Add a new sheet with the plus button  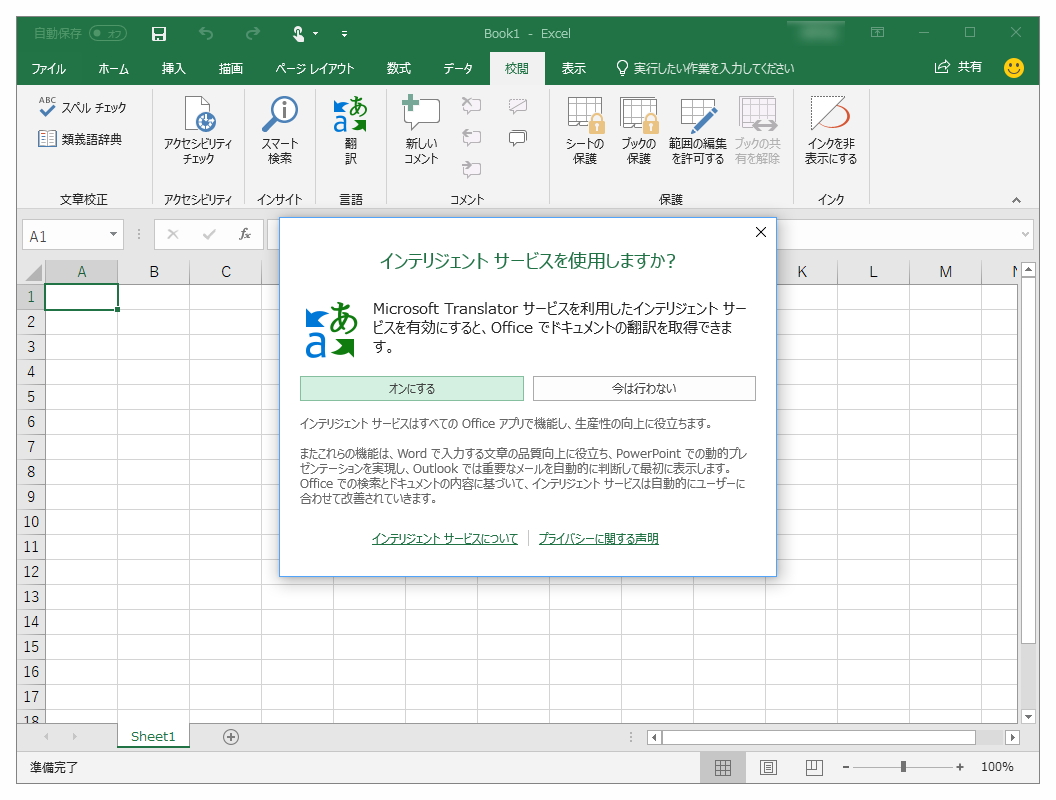point(230,736)
